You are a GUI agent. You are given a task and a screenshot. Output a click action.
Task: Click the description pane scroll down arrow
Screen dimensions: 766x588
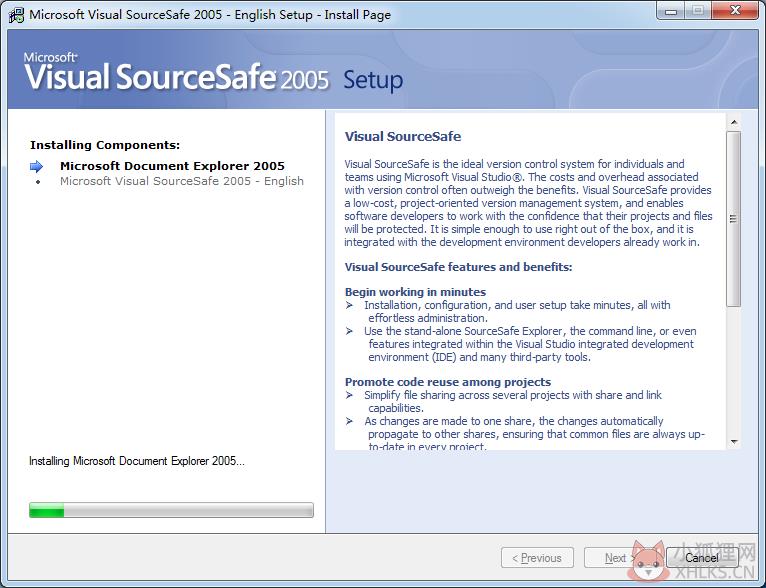733,441
